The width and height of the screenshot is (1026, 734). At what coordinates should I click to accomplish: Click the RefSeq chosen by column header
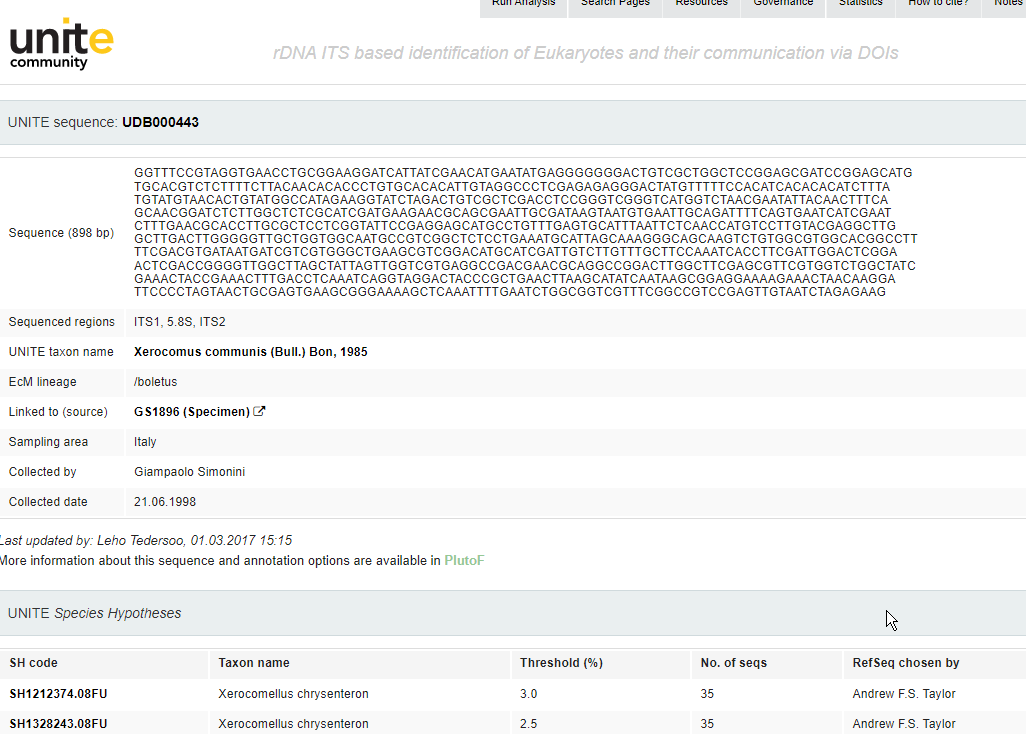[905, 663]
